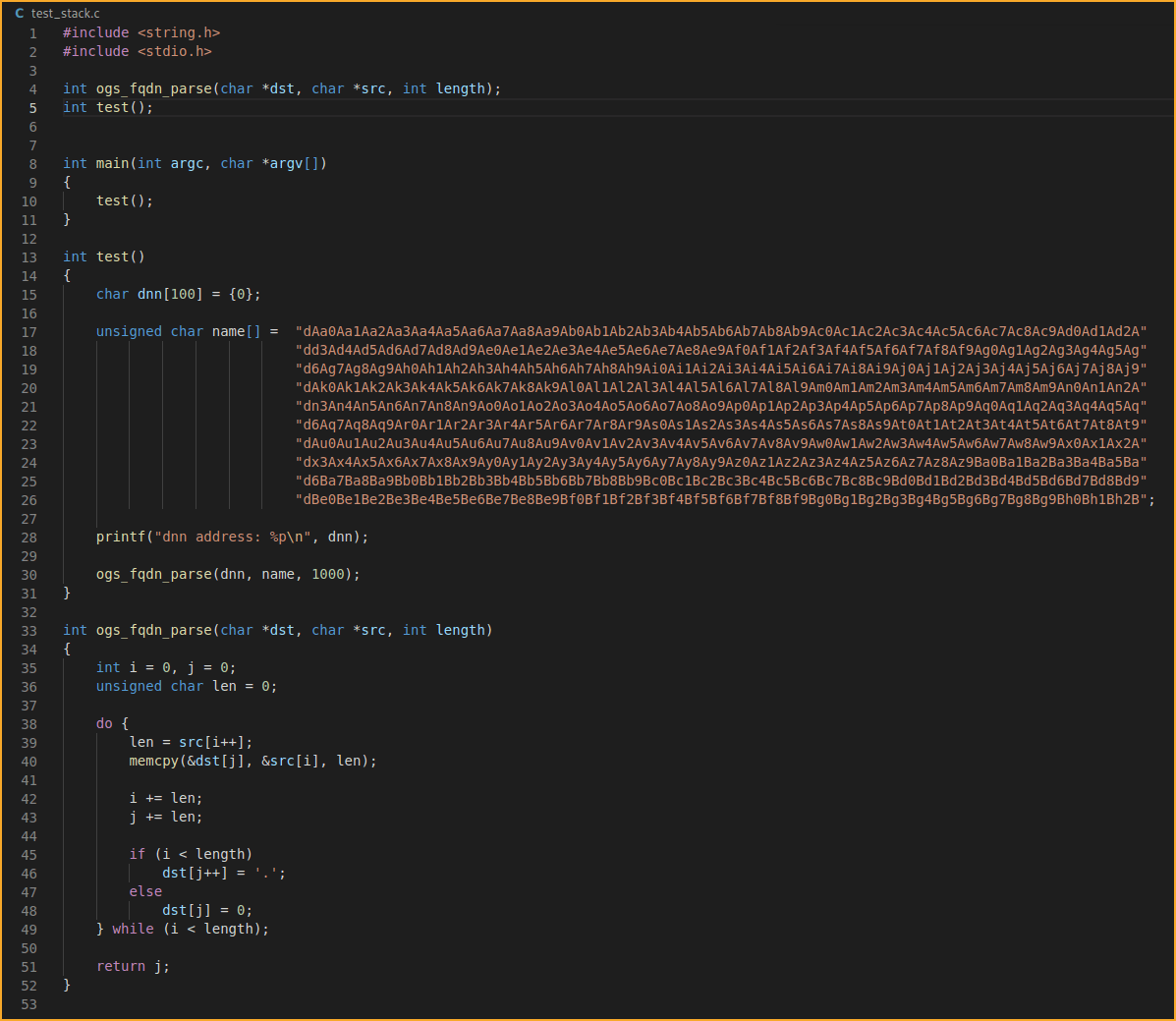Click the main function signature

195,164
